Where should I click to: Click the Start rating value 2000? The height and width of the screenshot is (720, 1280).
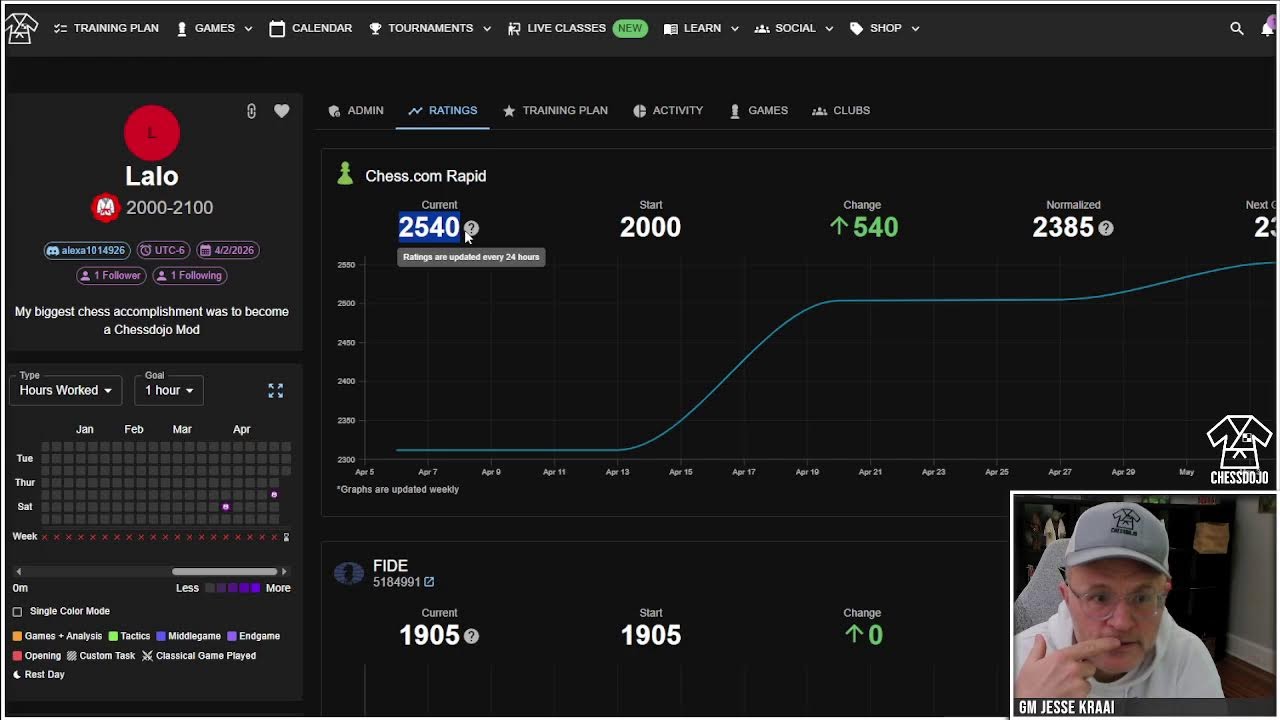point(650,227)
